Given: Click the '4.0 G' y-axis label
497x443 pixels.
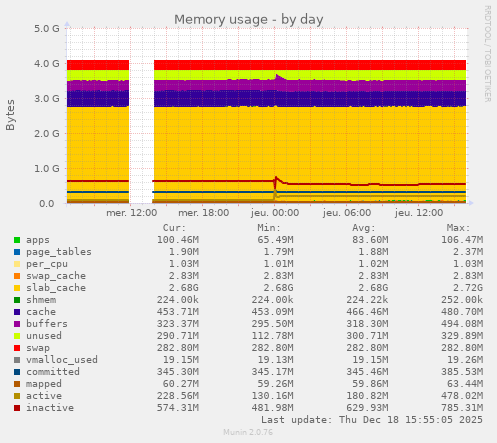Looking at the screenshot, I should tap(47, 64).
